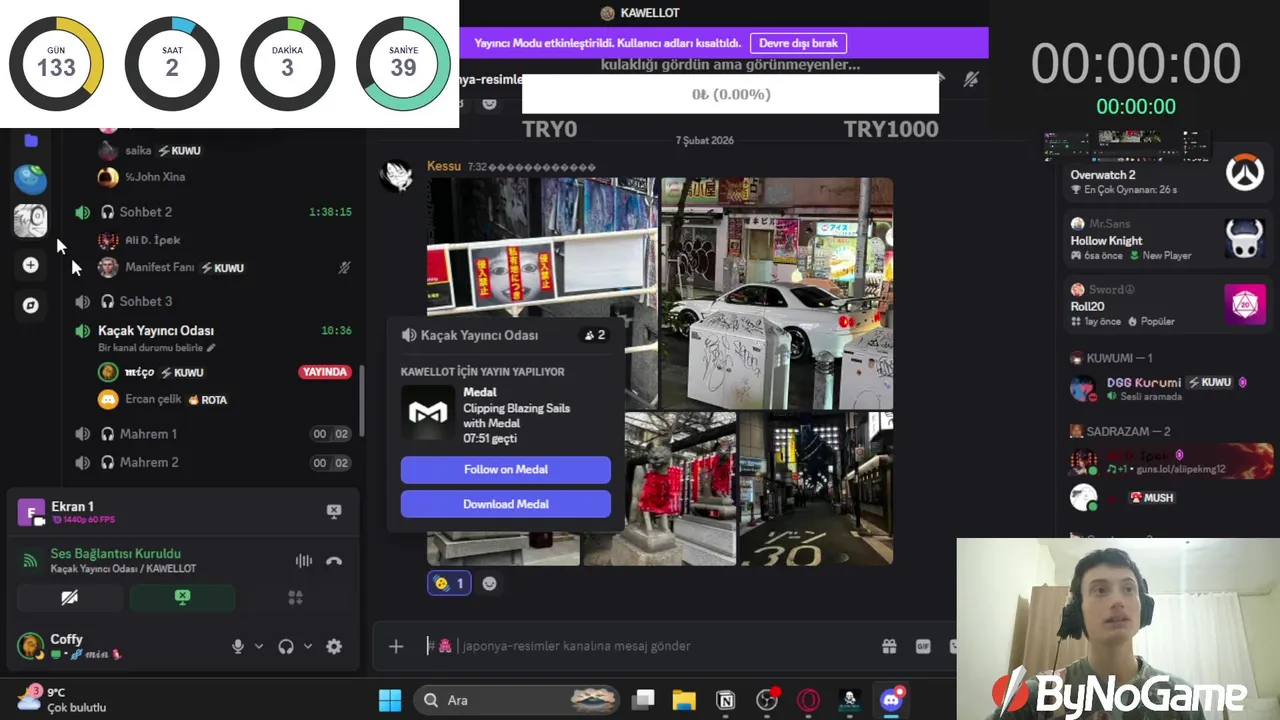Add reaction with smiley face icon
The height and width of the screenshot is (720, 1280).
489,583
